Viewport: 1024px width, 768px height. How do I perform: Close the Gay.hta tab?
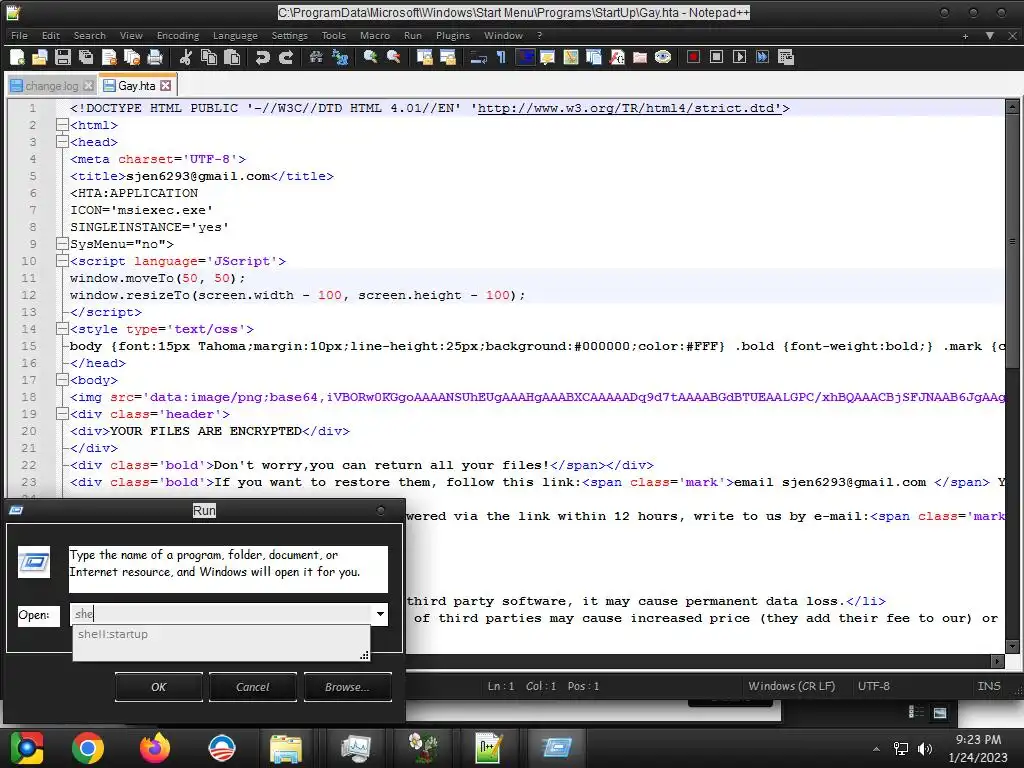click(x=166, y=86)
